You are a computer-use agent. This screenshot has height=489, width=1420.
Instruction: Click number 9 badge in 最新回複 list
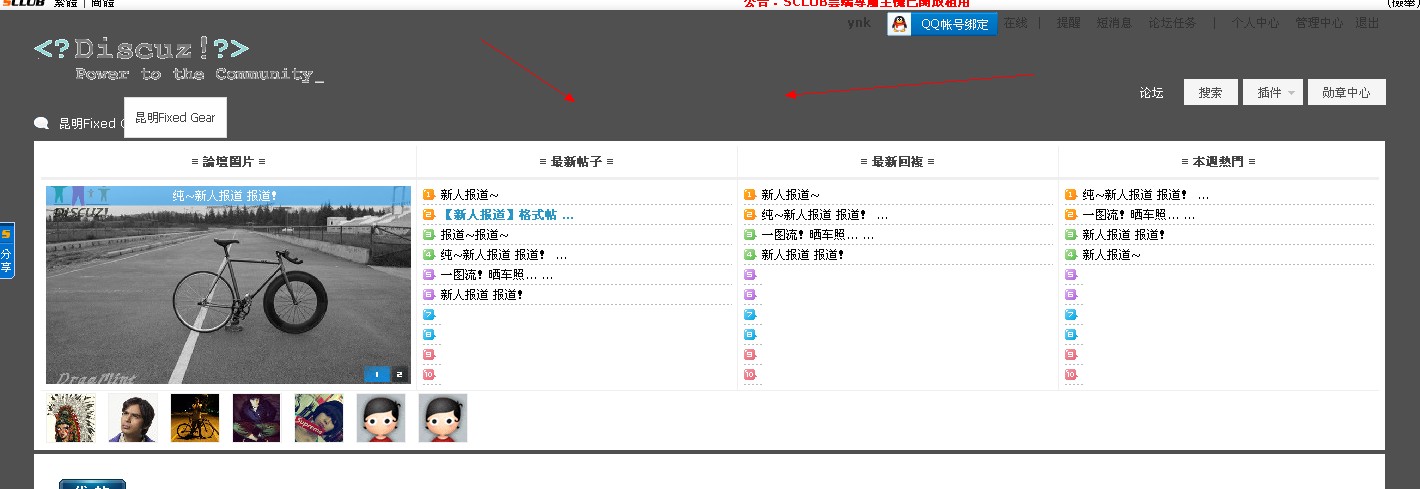point(749,355)
